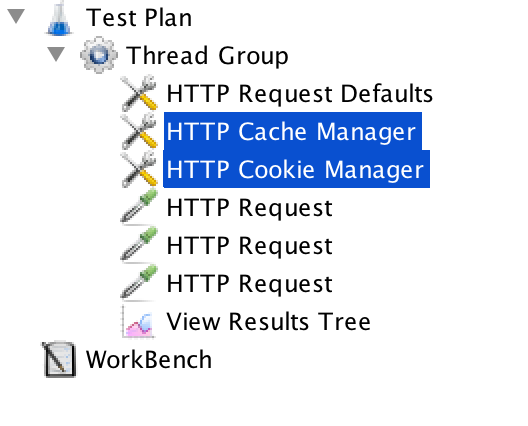Viewport: 528px width, 426px height.
Task: Click the WorkBench clipboard icon
Action: coord(59,359)
